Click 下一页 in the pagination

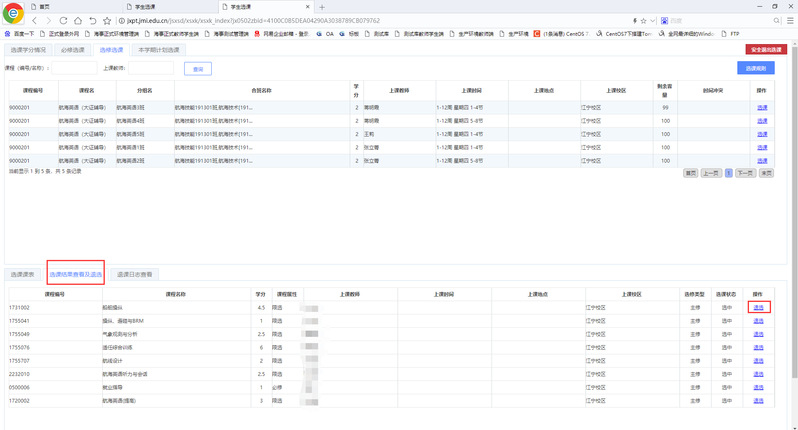[744, 172]
